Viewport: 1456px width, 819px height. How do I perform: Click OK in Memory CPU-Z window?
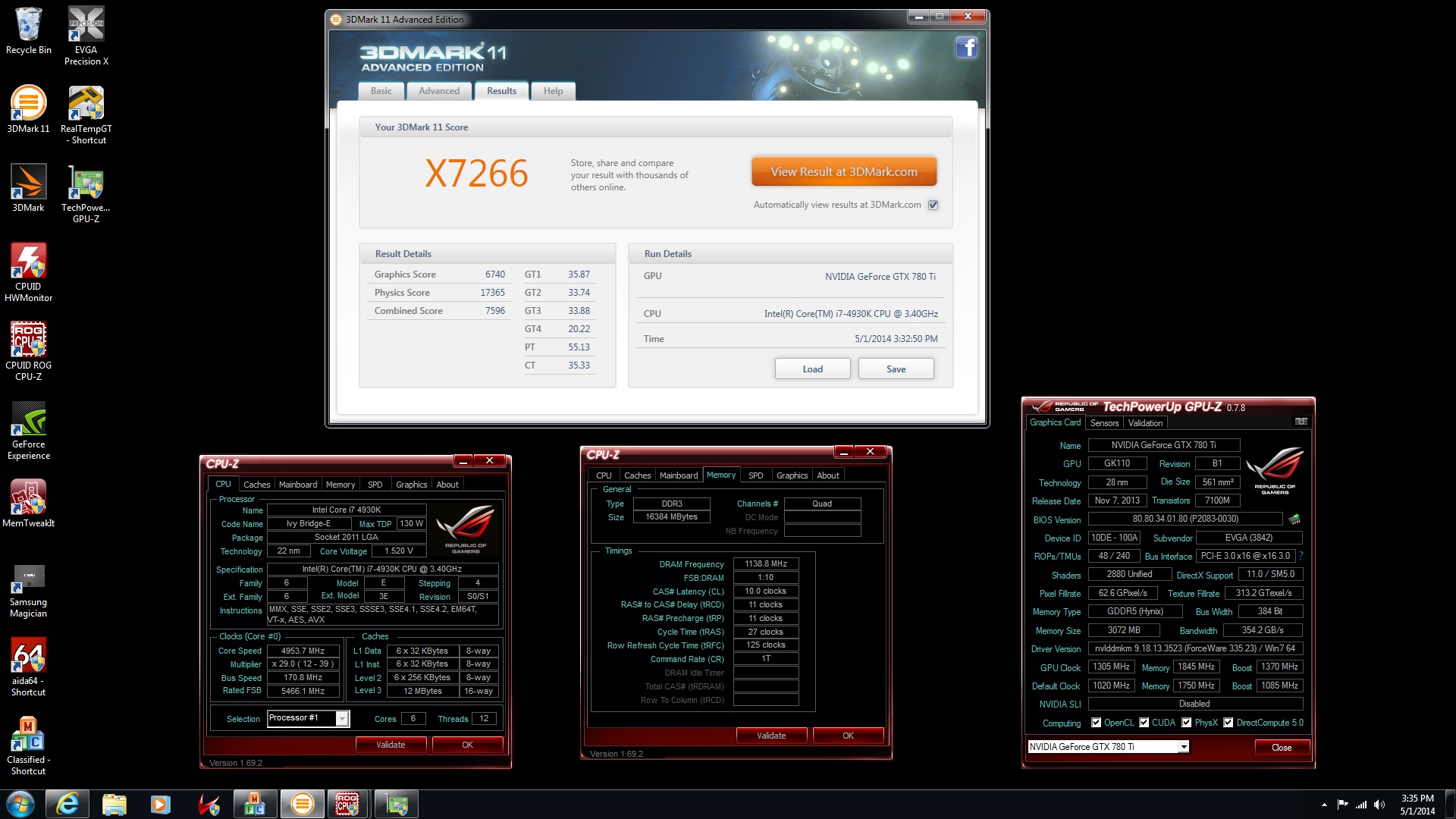[x=848, y=736]
